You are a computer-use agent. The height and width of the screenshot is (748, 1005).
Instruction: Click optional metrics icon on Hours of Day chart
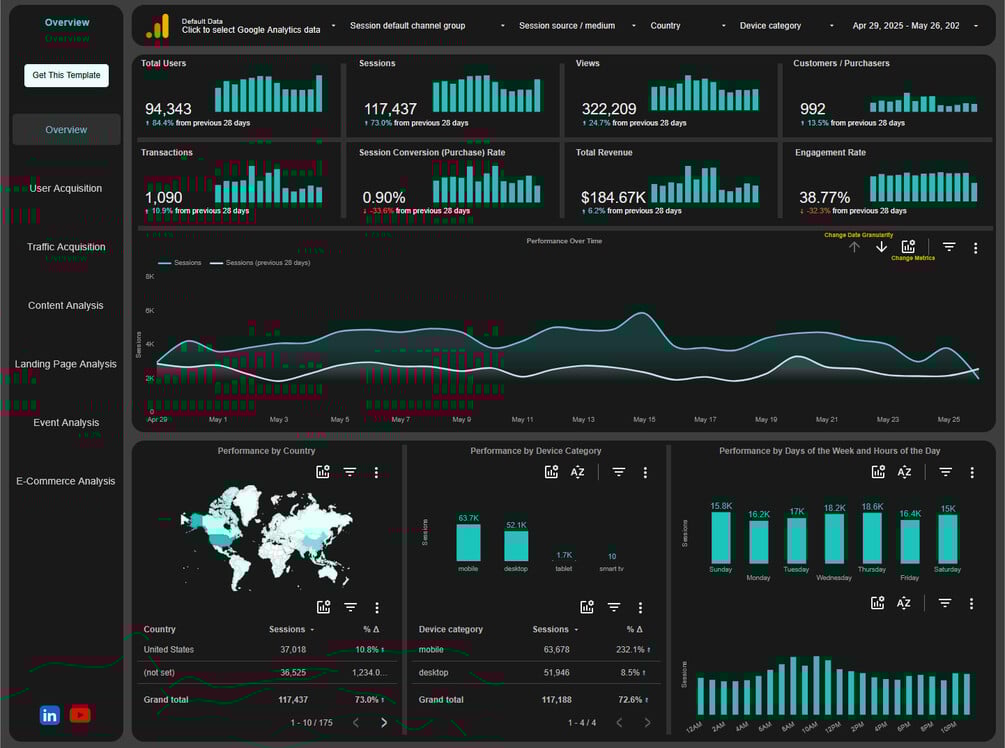click(x=877, y=603)
